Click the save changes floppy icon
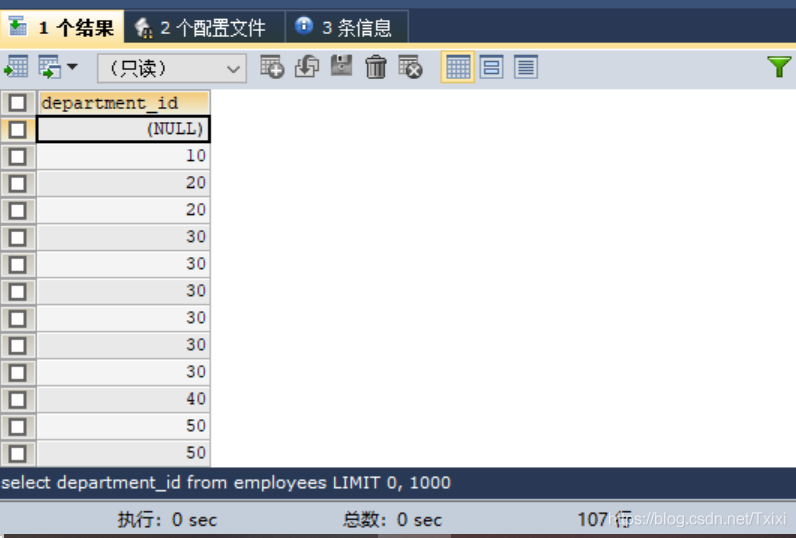This screenshot has height=538, width=796. tap(341, 66)
